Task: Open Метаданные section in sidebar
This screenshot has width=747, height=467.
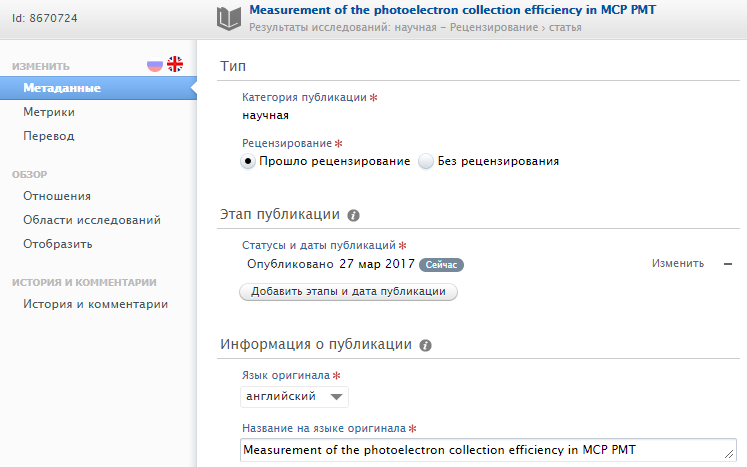Action: (61, 88)
